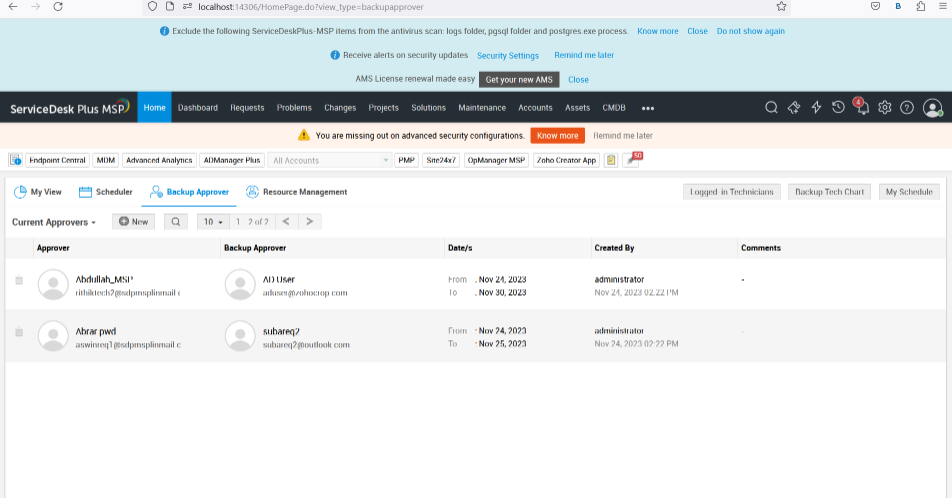Expand the Current Approvers filter dropdown
This screenshot has width=952, height=498.
tap(54, 222)
